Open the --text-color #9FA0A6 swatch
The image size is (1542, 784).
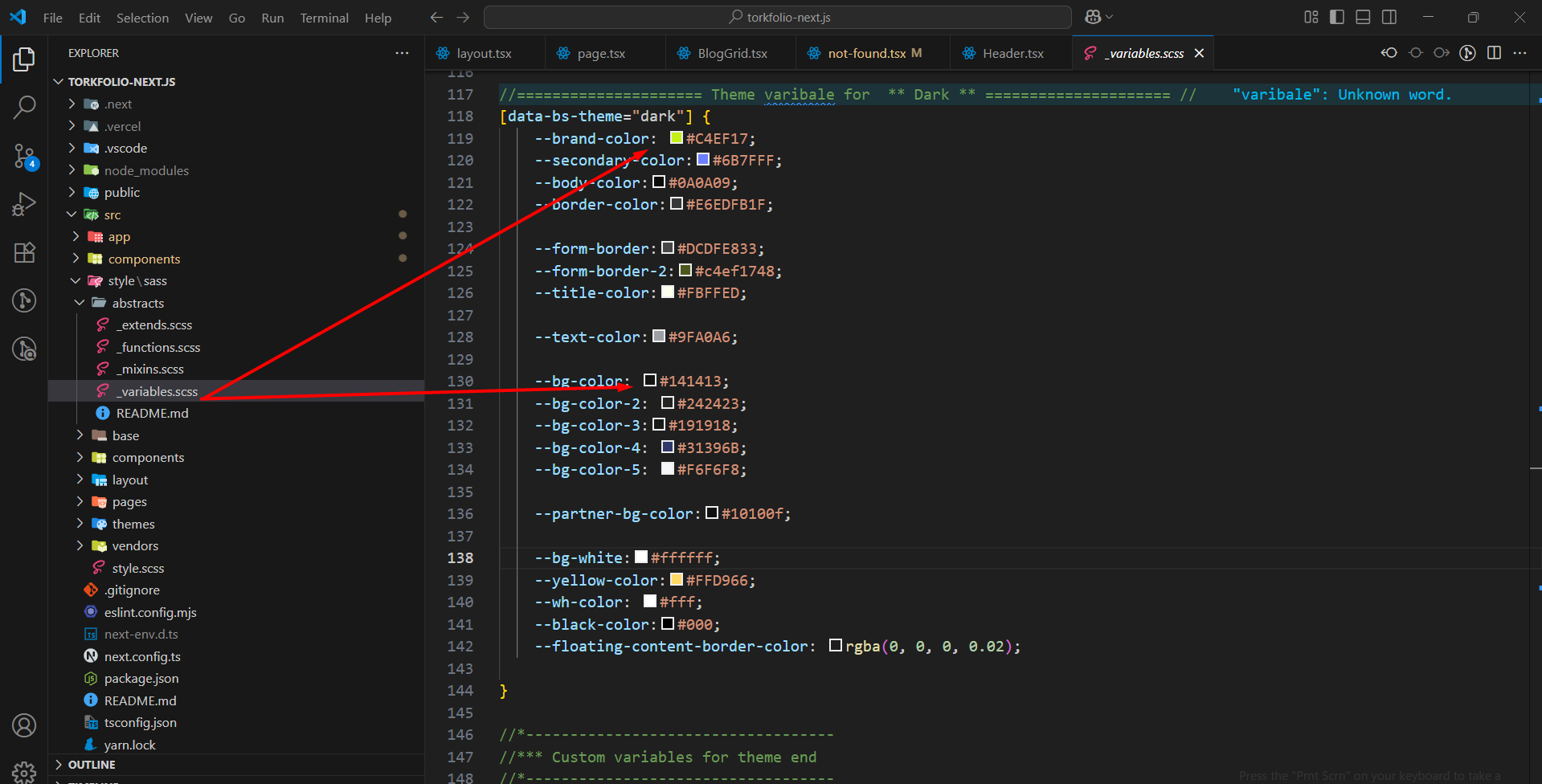[659, 337]
